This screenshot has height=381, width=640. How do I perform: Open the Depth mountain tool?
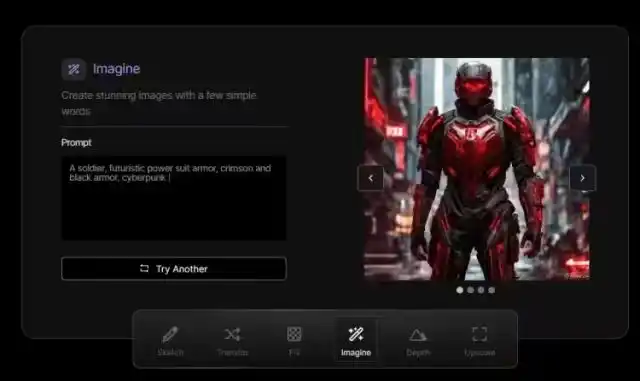click(418, 341)
